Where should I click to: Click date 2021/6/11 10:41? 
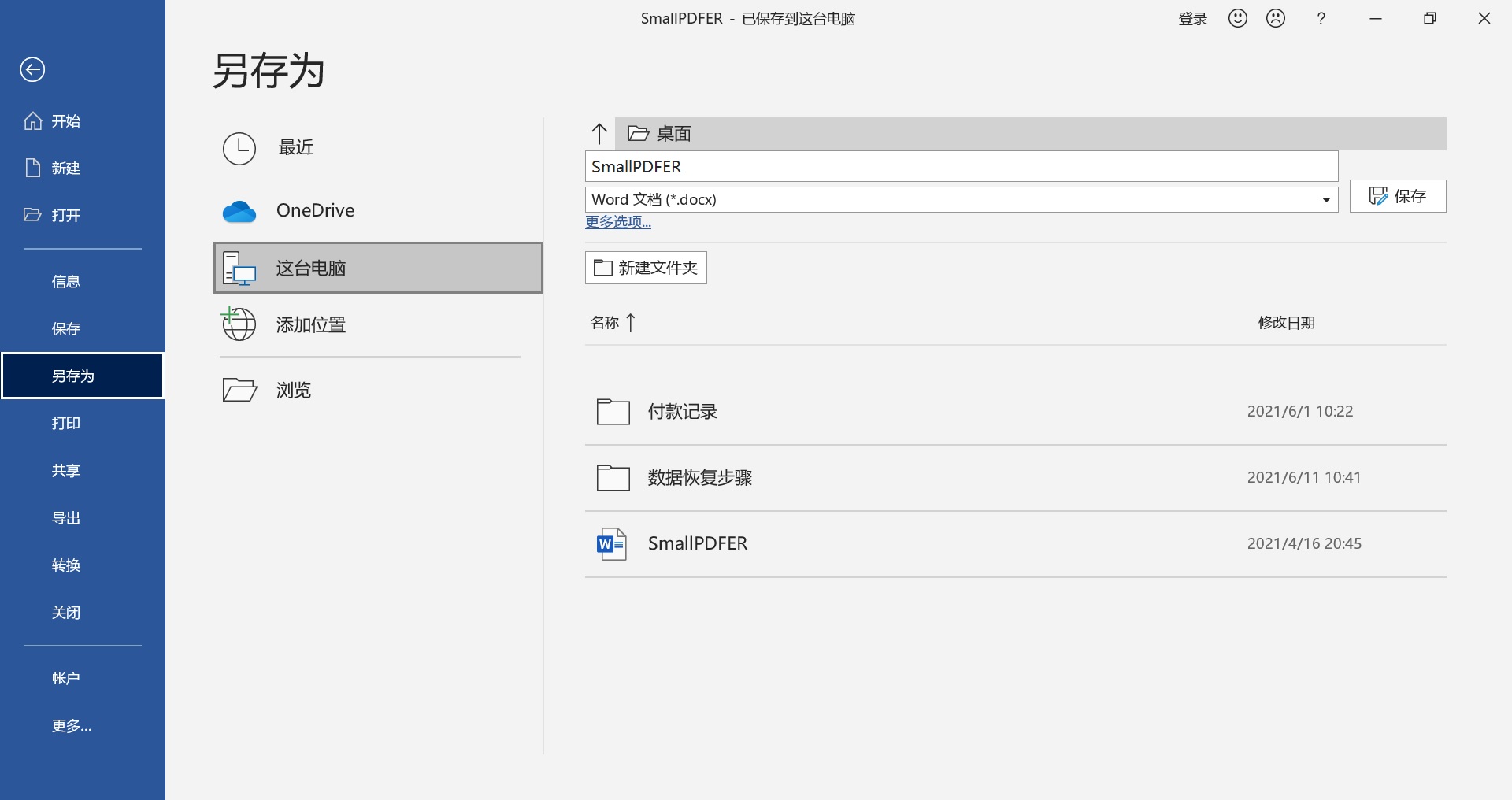[x=1304, y=477]
